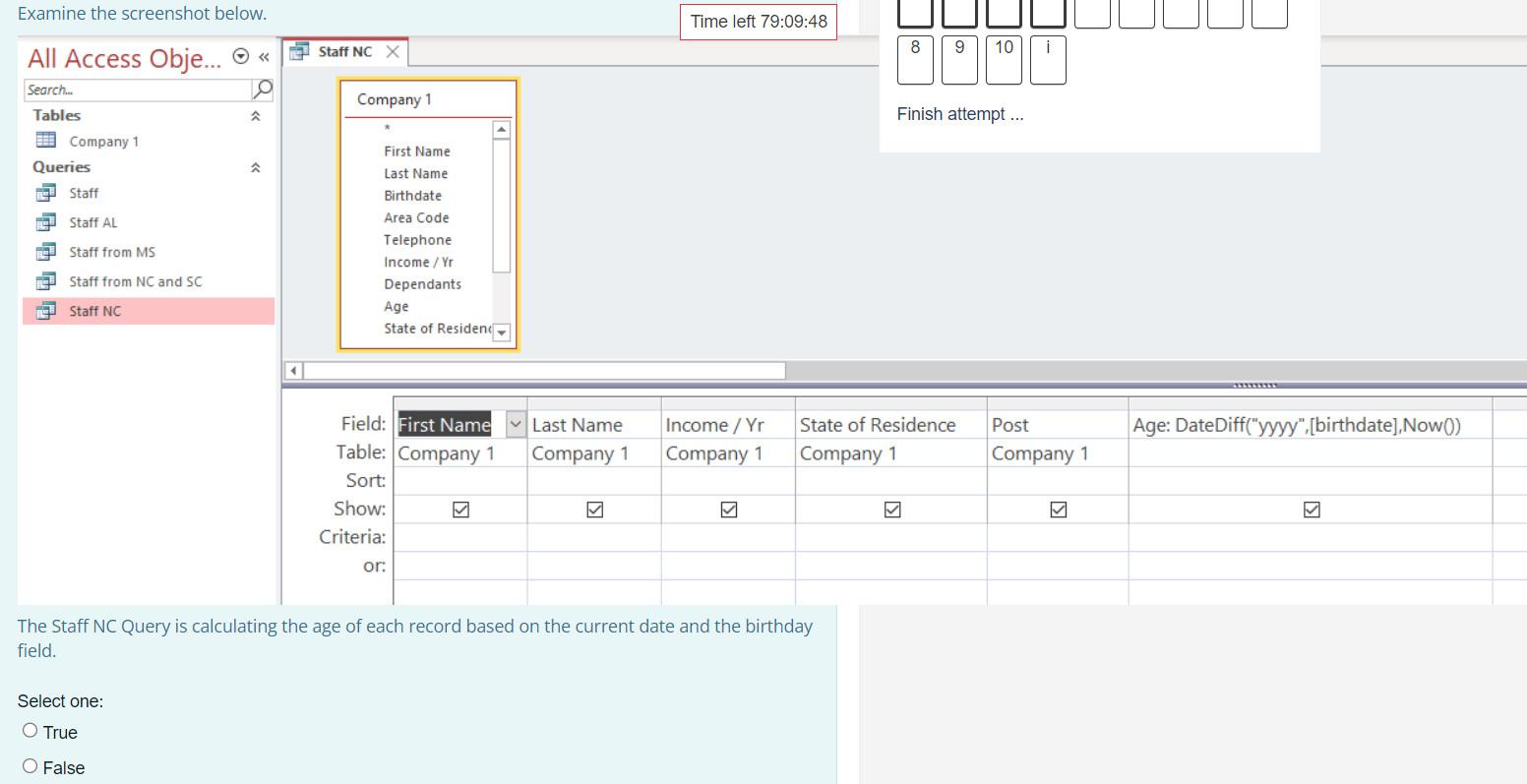Click the Finish attempt link

pyautogui.click(x=959, y=114)
